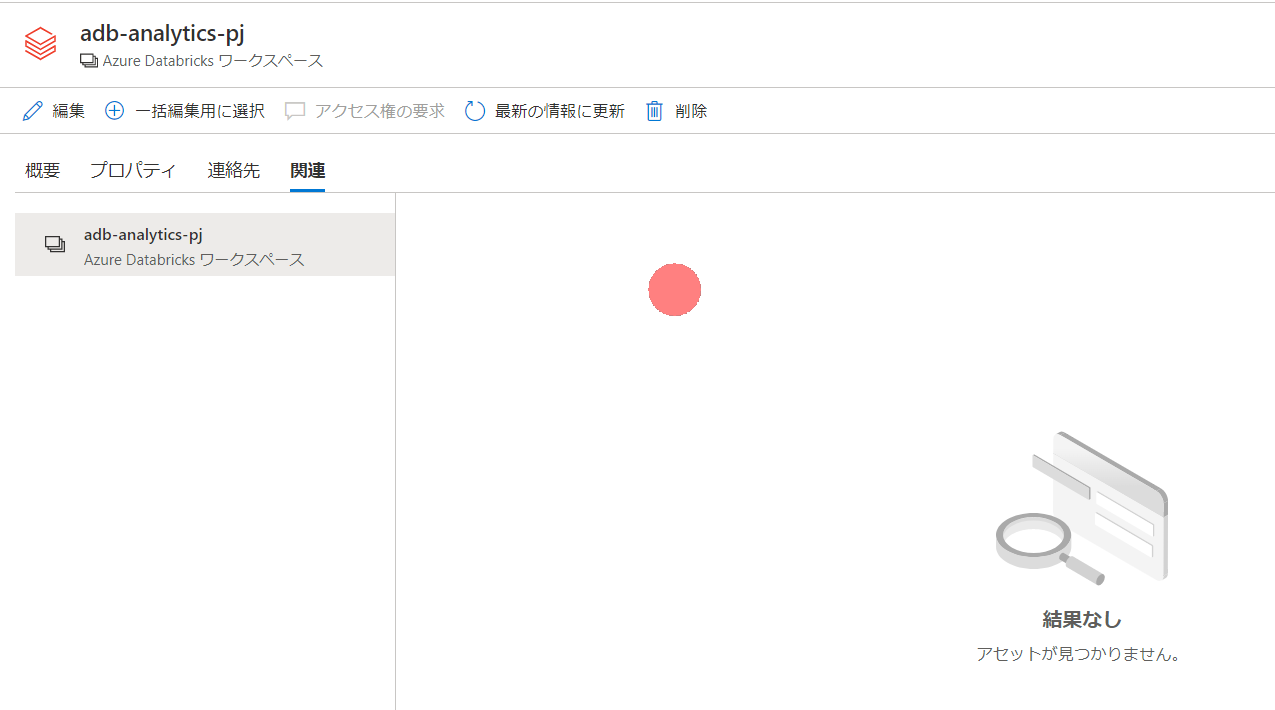Click the 削除 command in the toolbar
Image resolution: width=1275 pixels, height=710 pixels.
click(690, 110)
